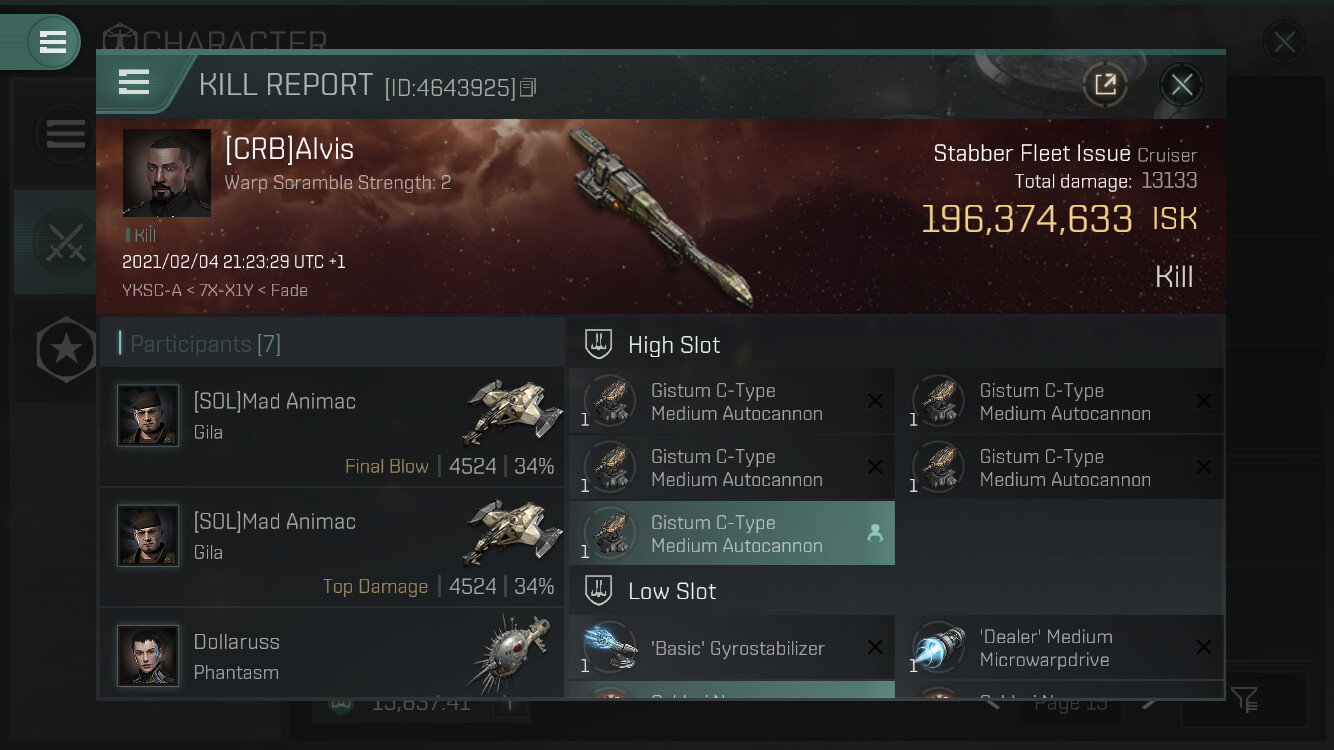Click the Low Slot section icon

coord(598,591)
